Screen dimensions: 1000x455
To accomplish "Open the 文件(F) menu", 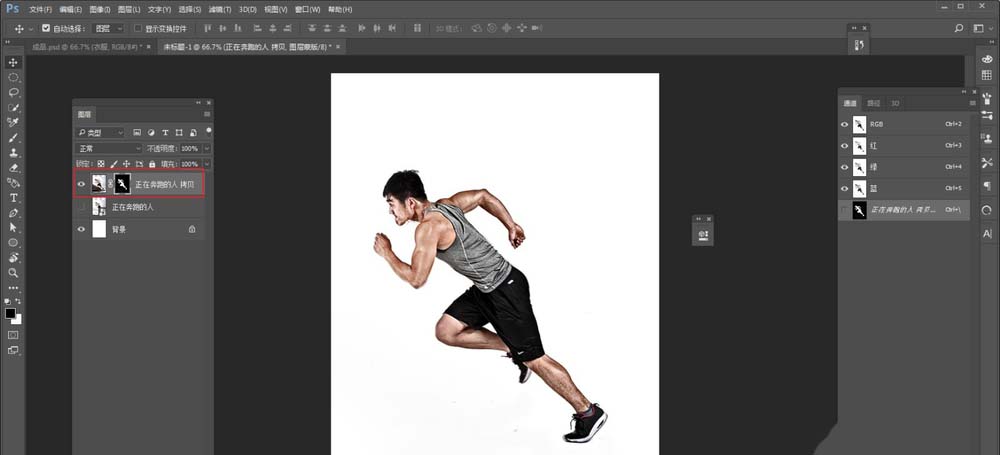I will click(41, 10).
